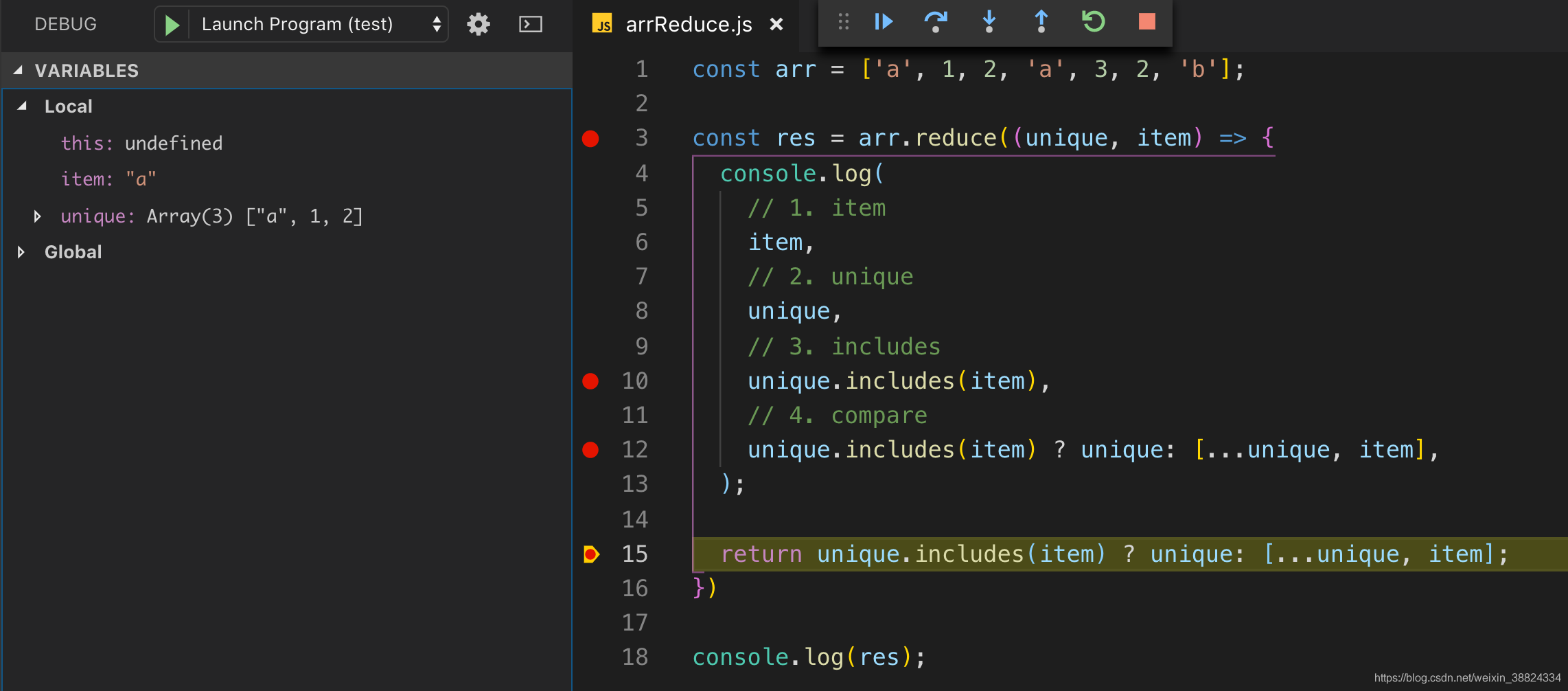Close the arrReduce.js tab

(776, 25)
